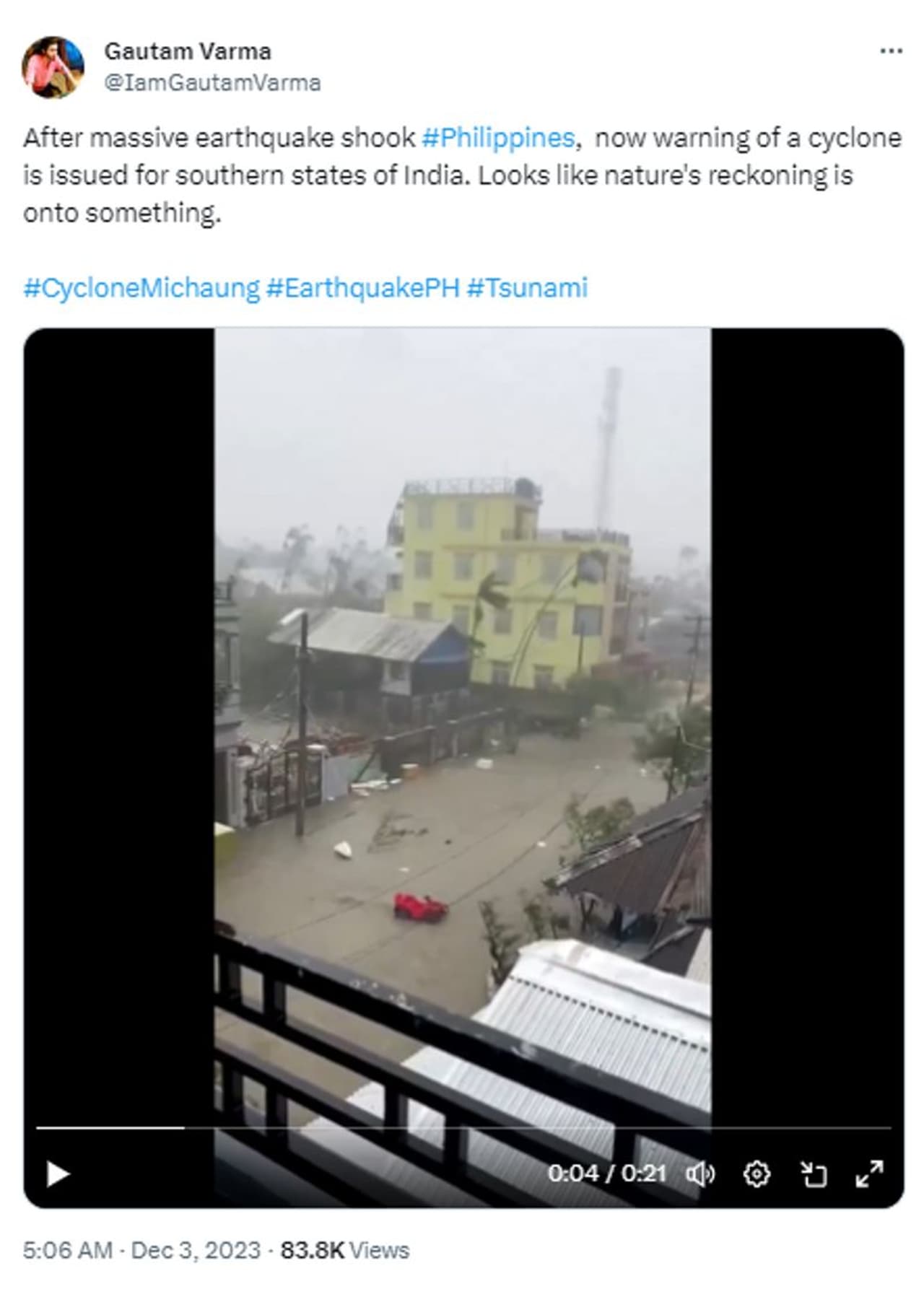Enter fullscreen with the expand arrows icon

[x=870, y=1174]
